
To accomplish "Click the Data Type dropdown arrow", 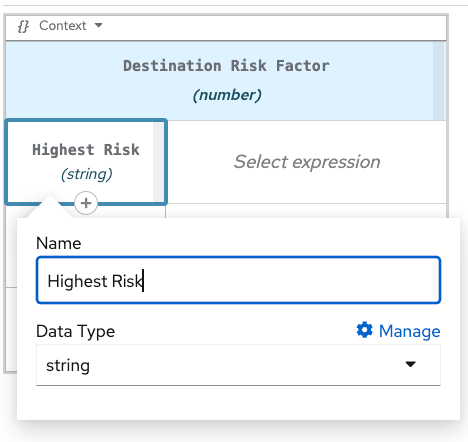I will pos(410,364).
